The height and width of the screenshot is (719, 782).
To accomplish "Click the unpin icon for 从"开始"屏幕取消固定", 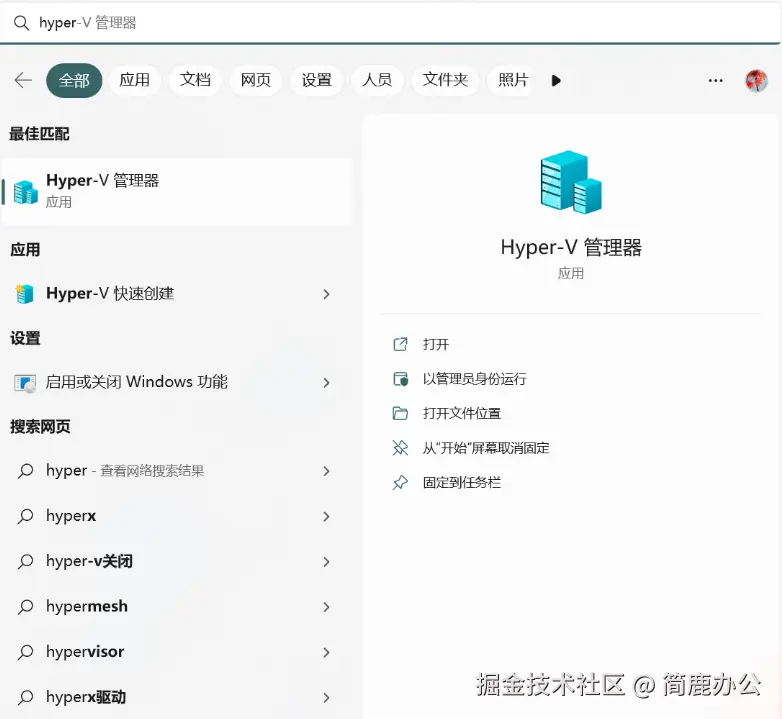I will [x=400, y=448].
